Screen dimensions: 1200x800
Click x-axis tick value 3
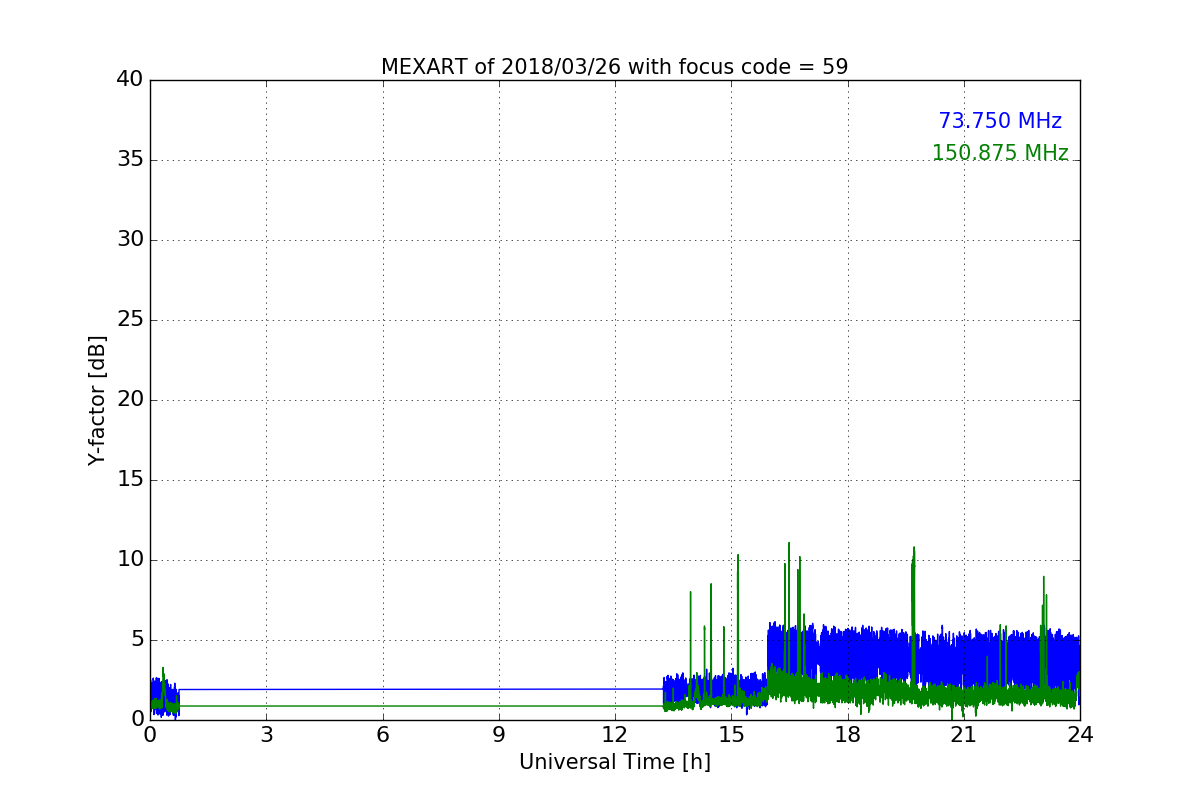click(266, 735)
